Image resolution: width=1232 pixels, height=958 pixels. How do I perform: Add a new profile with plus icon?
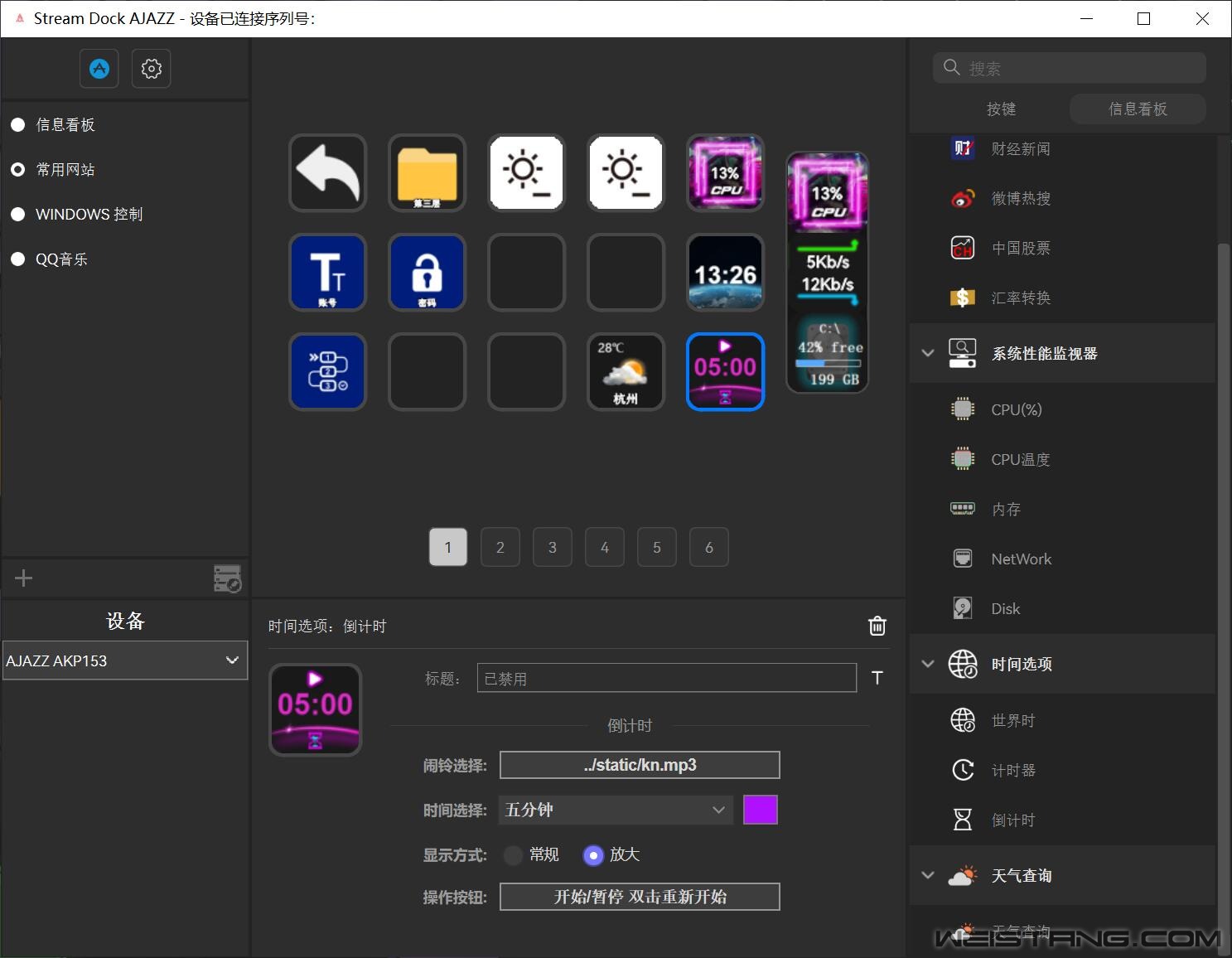click(23, 578)
